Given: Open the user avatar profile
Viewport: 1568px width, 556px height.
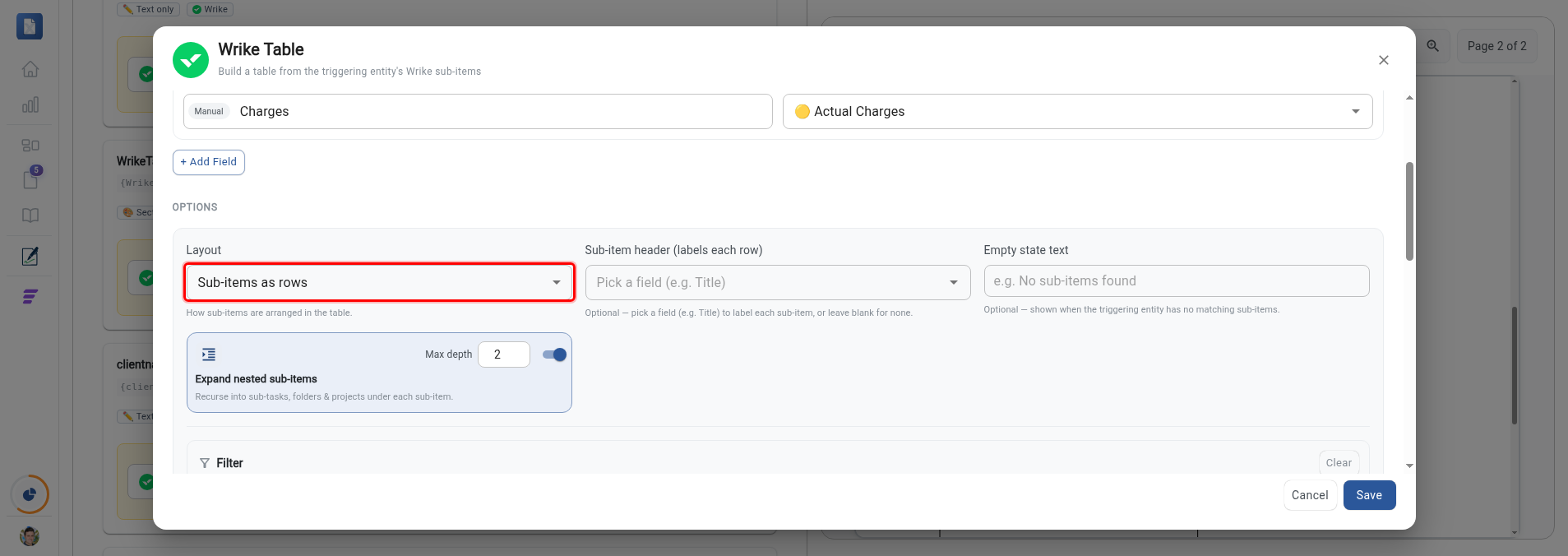Looking at the screenshot, I should pos(30,536).
